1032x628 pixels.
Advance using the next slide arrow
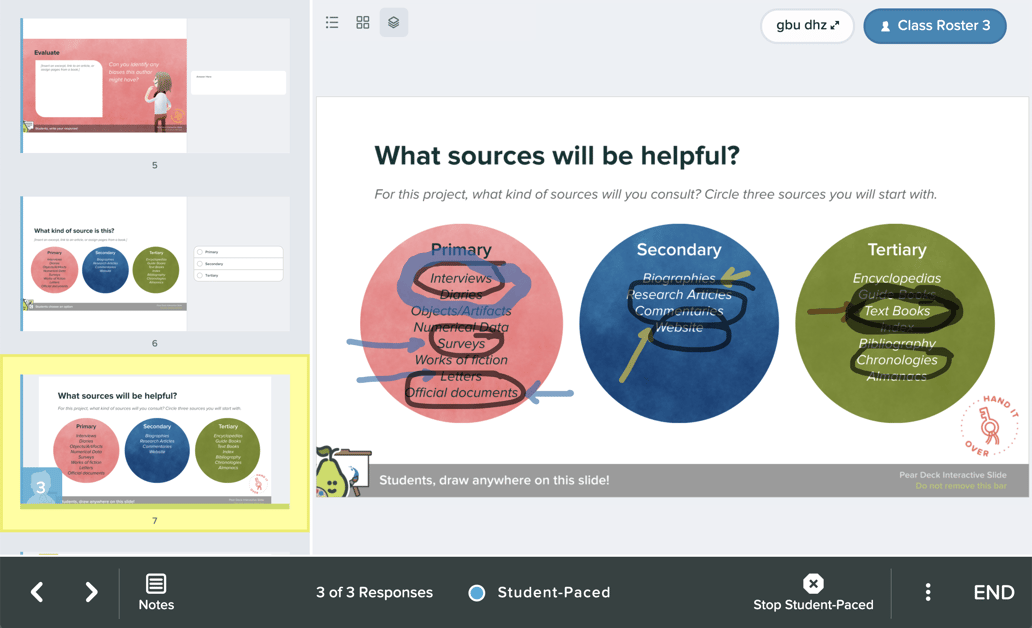pos(90,592)
